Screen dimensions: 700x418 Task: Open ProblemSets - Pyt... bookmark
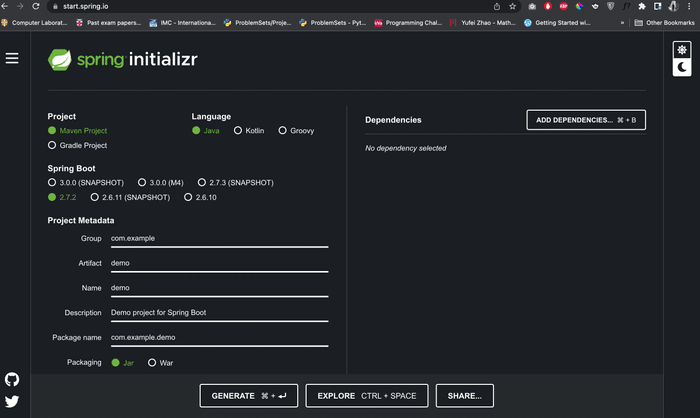point(333,22)
